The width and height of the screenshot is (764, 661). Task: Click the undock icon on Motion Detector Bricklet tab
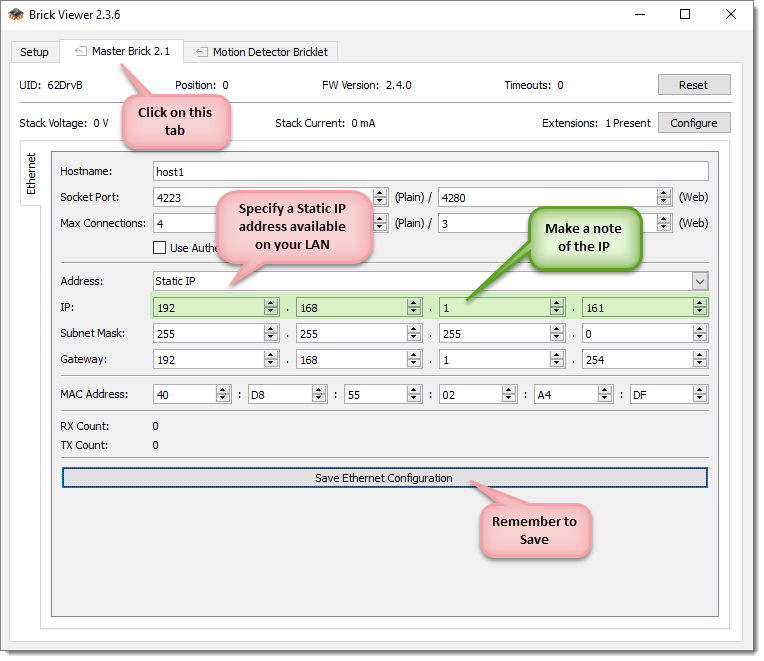tap(202, 52)
